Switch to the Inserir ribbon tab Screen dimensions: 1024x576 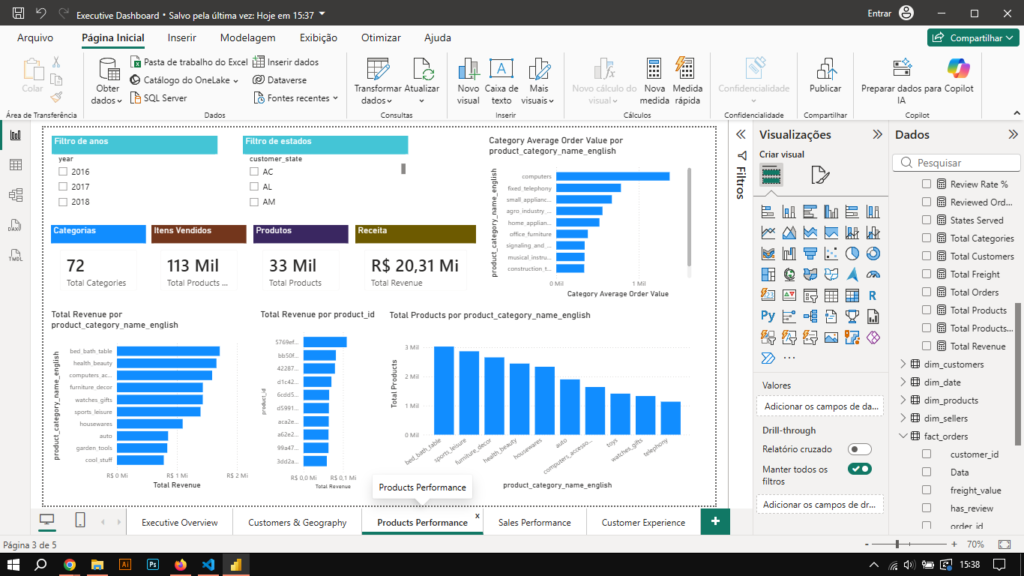(182, 38)
